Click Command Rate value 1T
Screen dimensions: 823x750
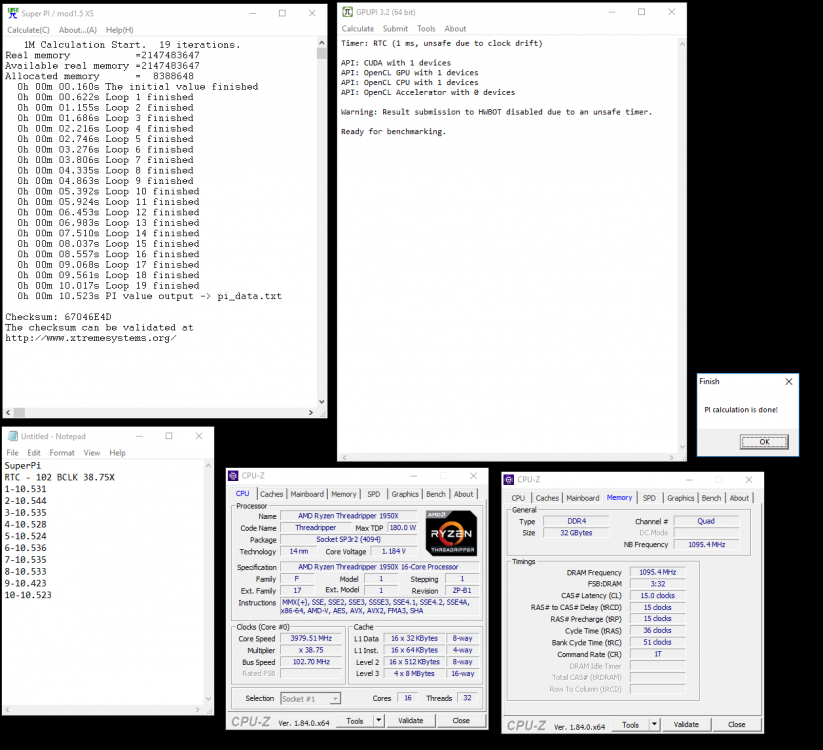pos(658,654)
